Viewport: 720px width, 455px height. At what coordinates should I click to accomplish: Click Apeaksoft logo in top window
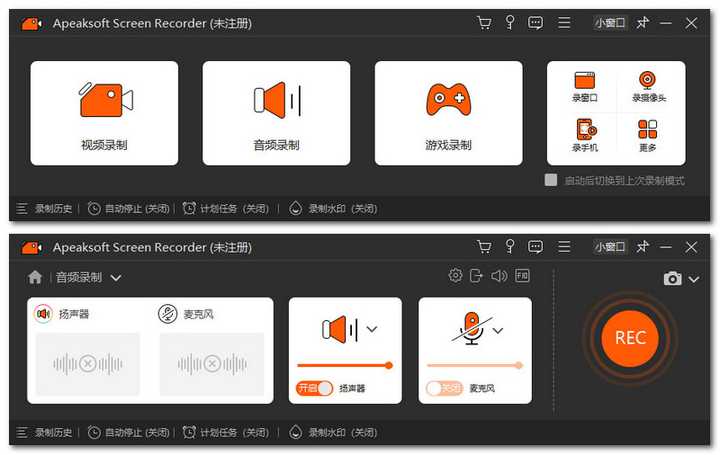(32, 23)
